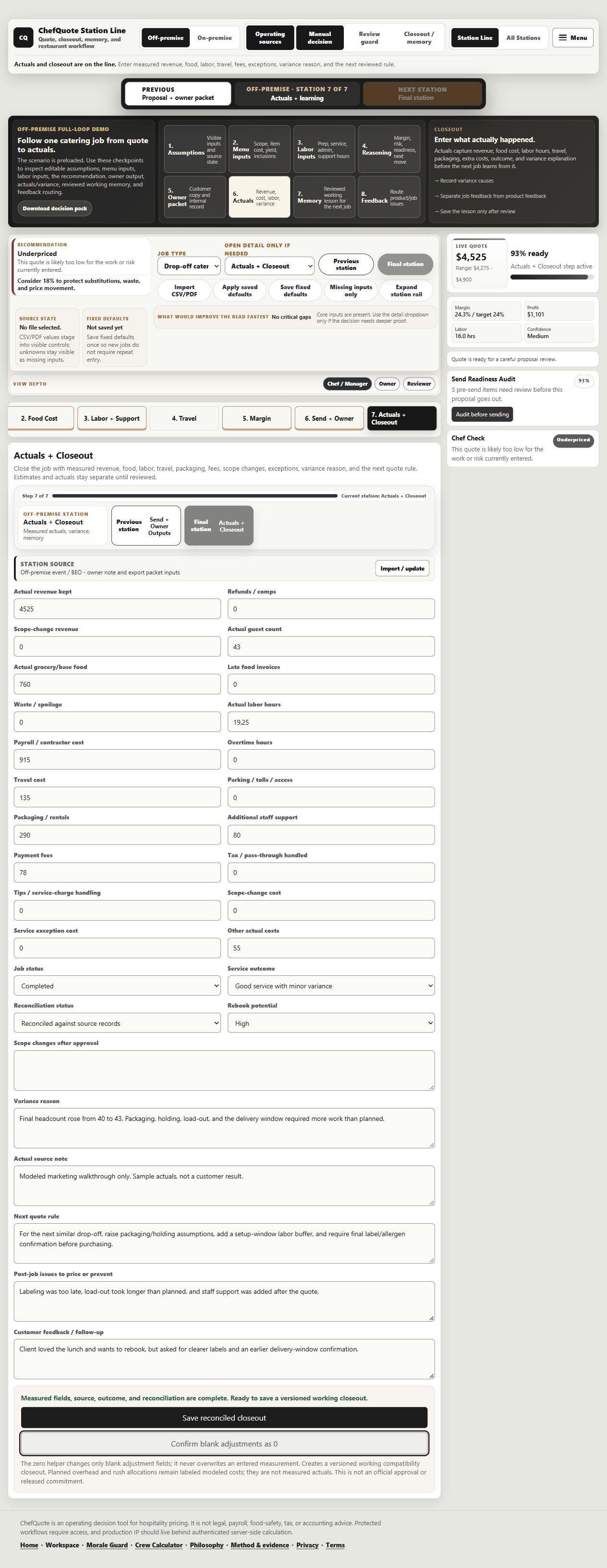Open checkpoint 8 Feedback card

point(389,196)
